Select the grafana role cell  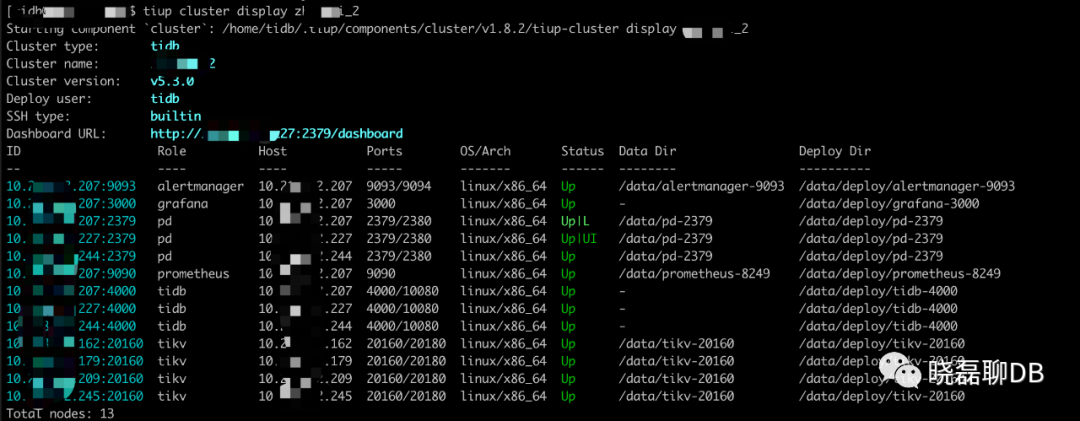pos(183,204)
